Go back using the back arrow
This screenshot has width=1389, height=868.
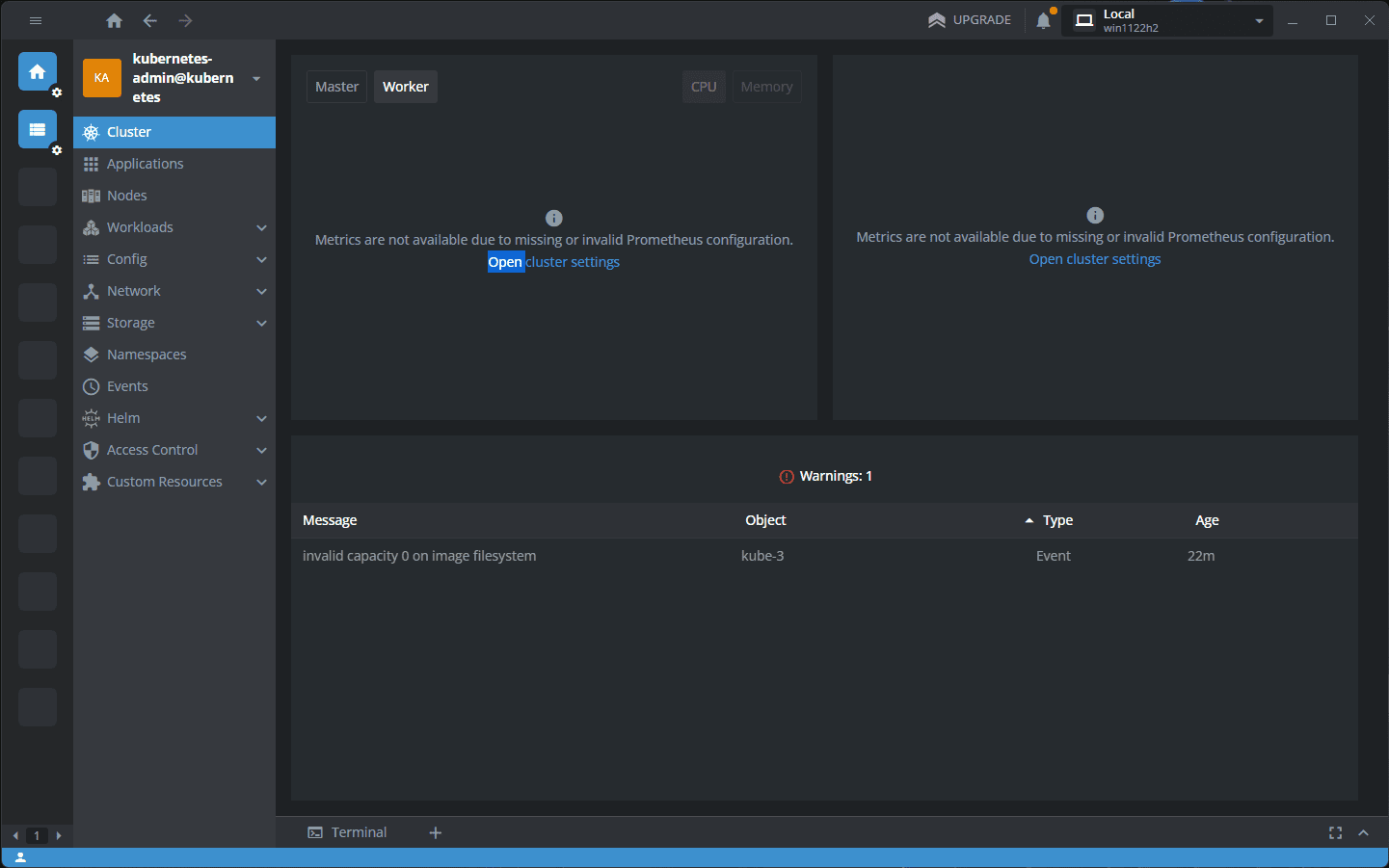[149, 20]
